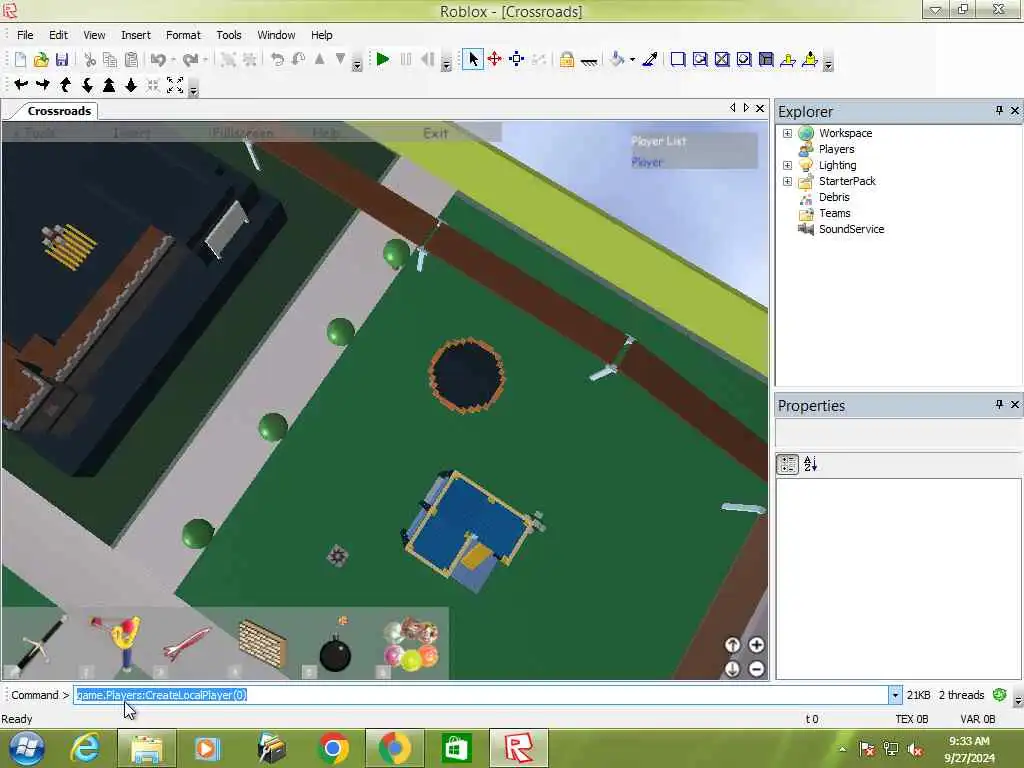
Task: Expand the StarterPack node
Action: (x=788, y=182)
